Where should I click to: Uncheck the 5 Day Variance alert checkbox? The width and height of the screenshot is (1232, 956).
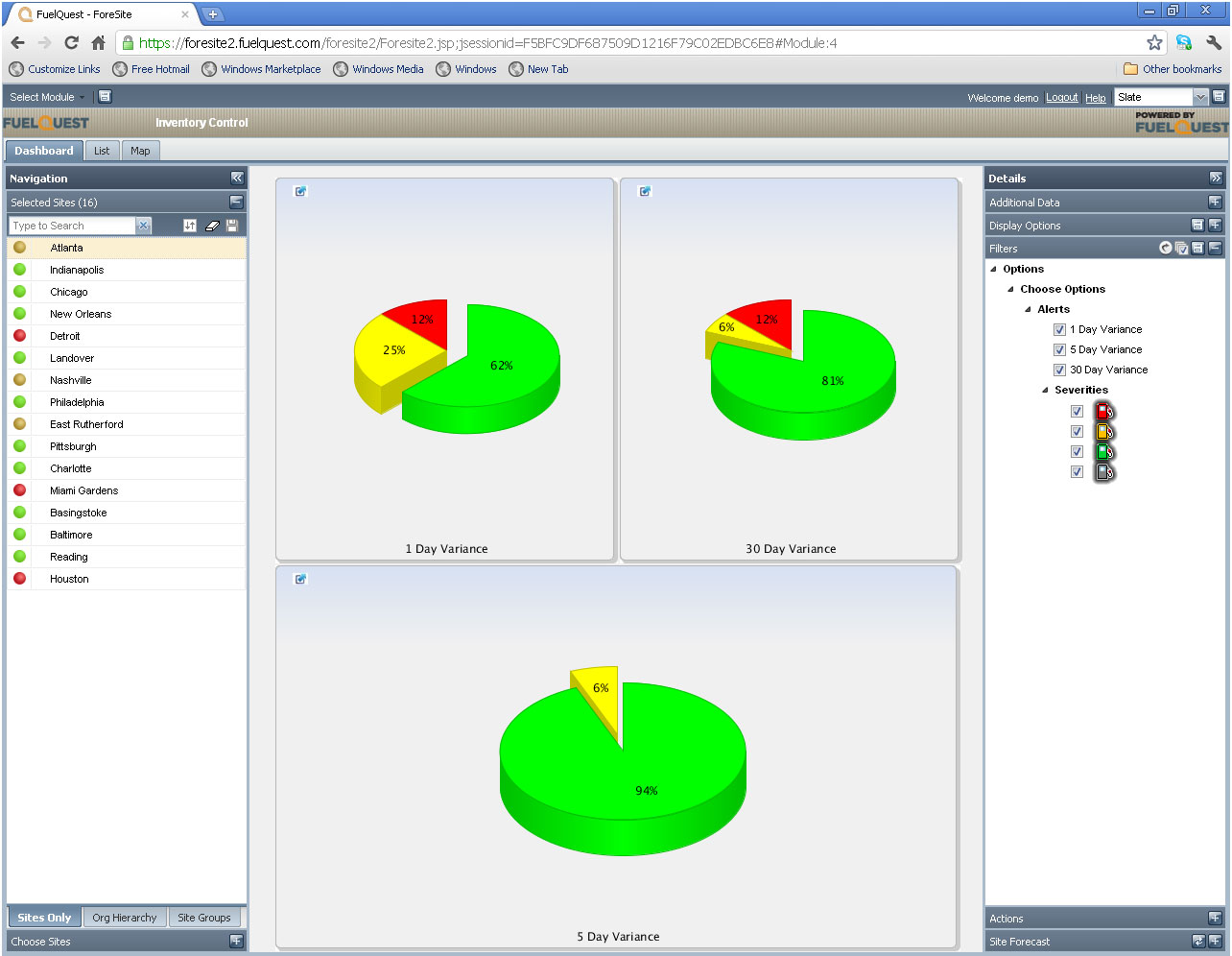1059,349
